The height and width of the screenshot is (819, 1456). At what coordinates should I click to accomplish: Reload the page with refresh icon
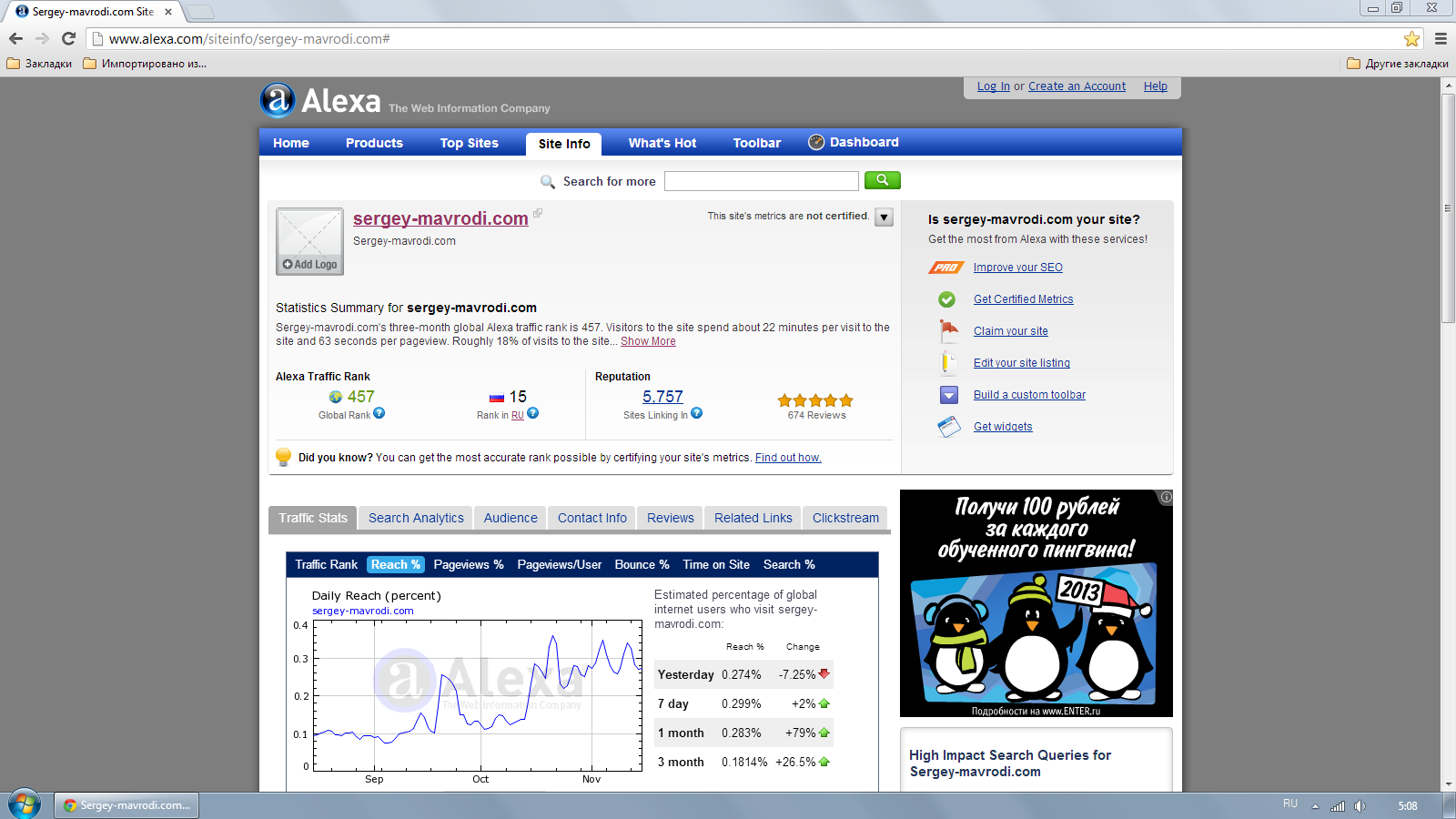pos(68,38)
